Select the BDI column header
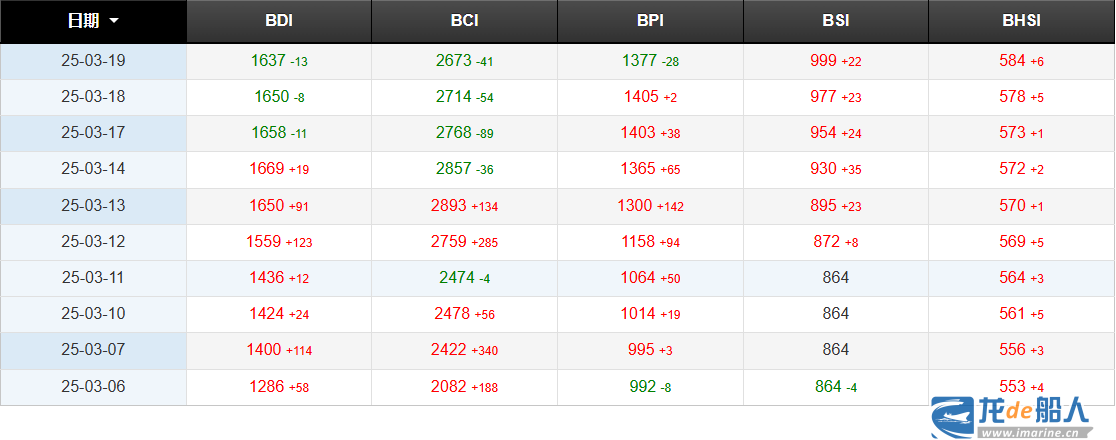 [279, 21]
